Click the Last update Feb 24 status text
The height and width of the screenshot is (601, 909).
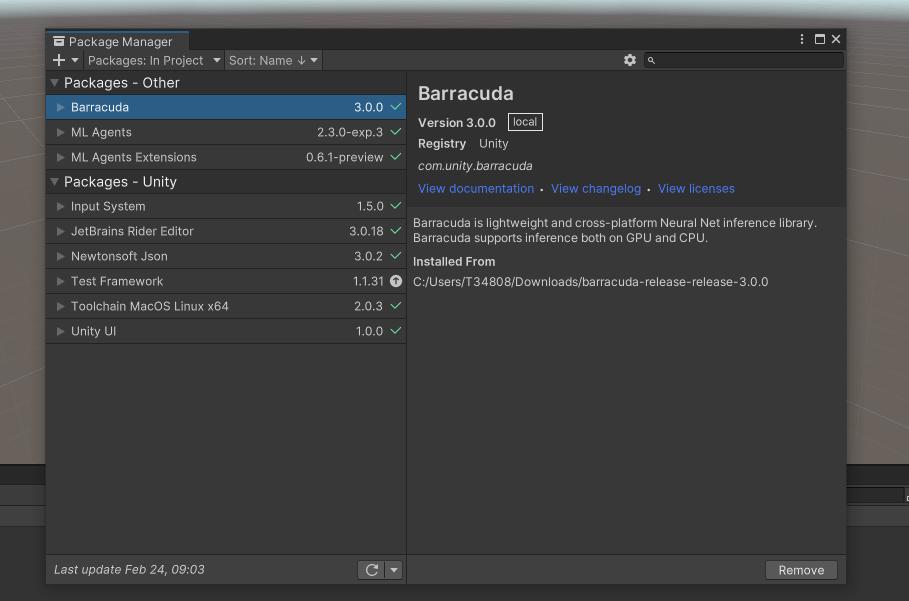pyautogui.click(x=129, y=570)
